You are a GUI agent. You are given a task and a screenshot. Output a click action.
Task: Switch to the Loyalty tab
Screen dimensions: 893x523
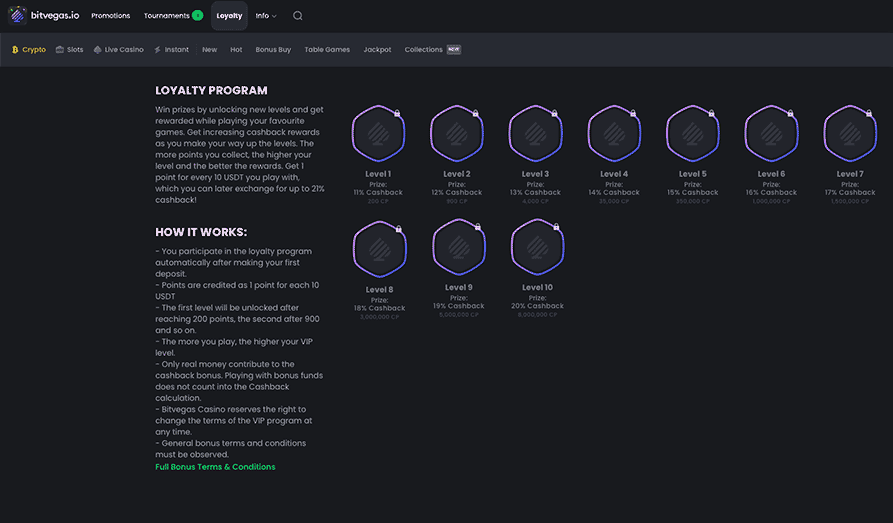tap(229, 16)
